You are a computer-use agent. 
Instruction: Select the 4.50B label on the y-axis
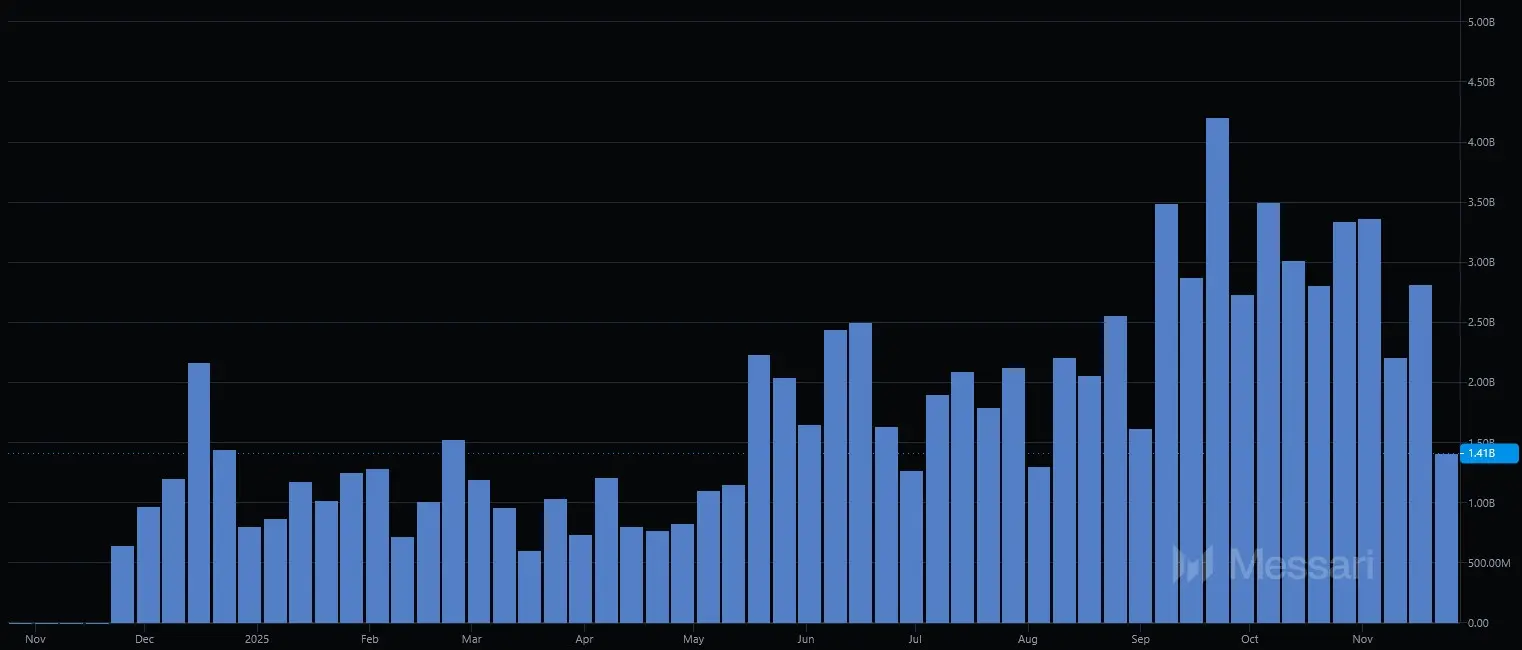(x=1479, y=82)
